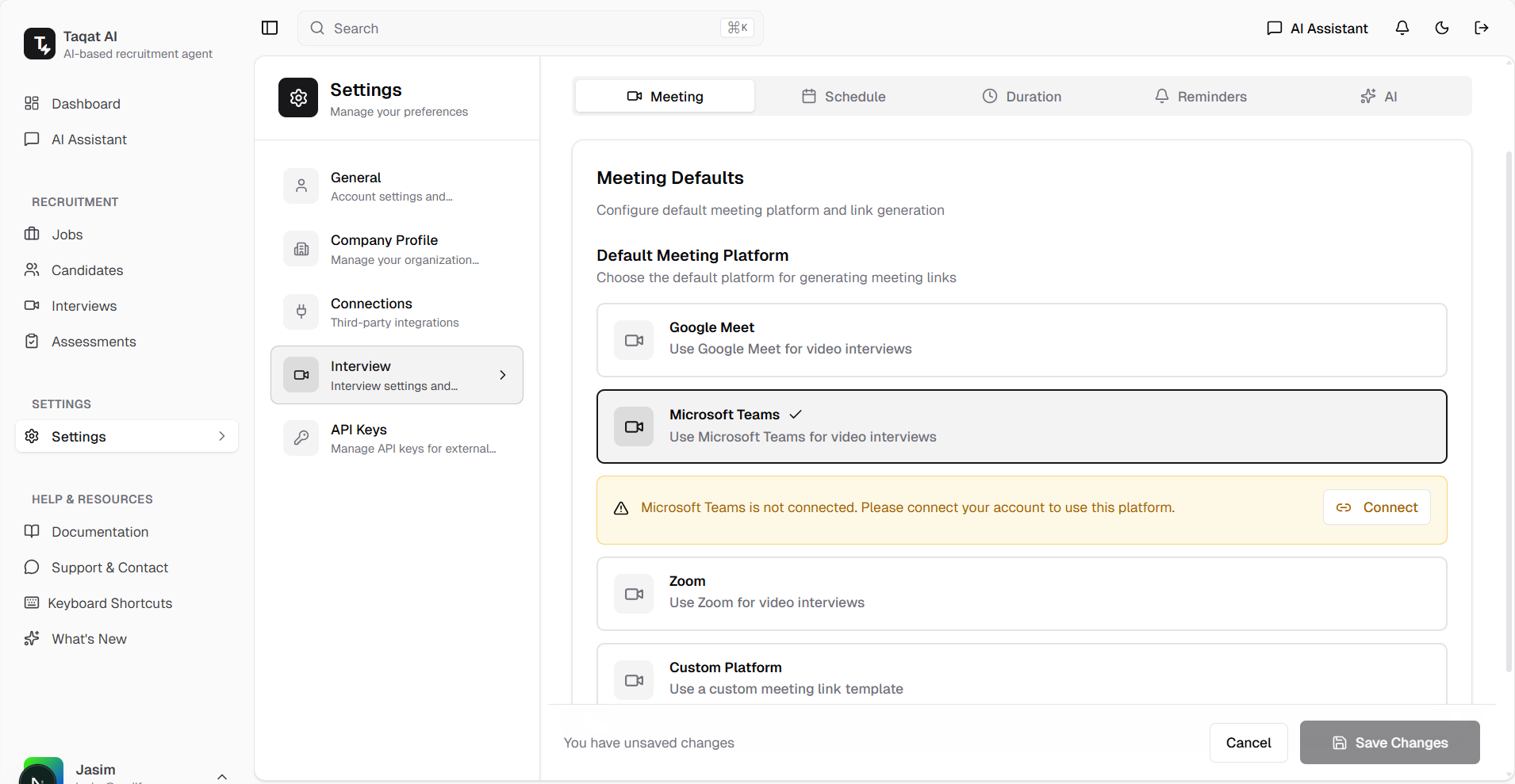Focus the Search input field
This screenshot has height=784, width=1515.
[x=524, y=29]
